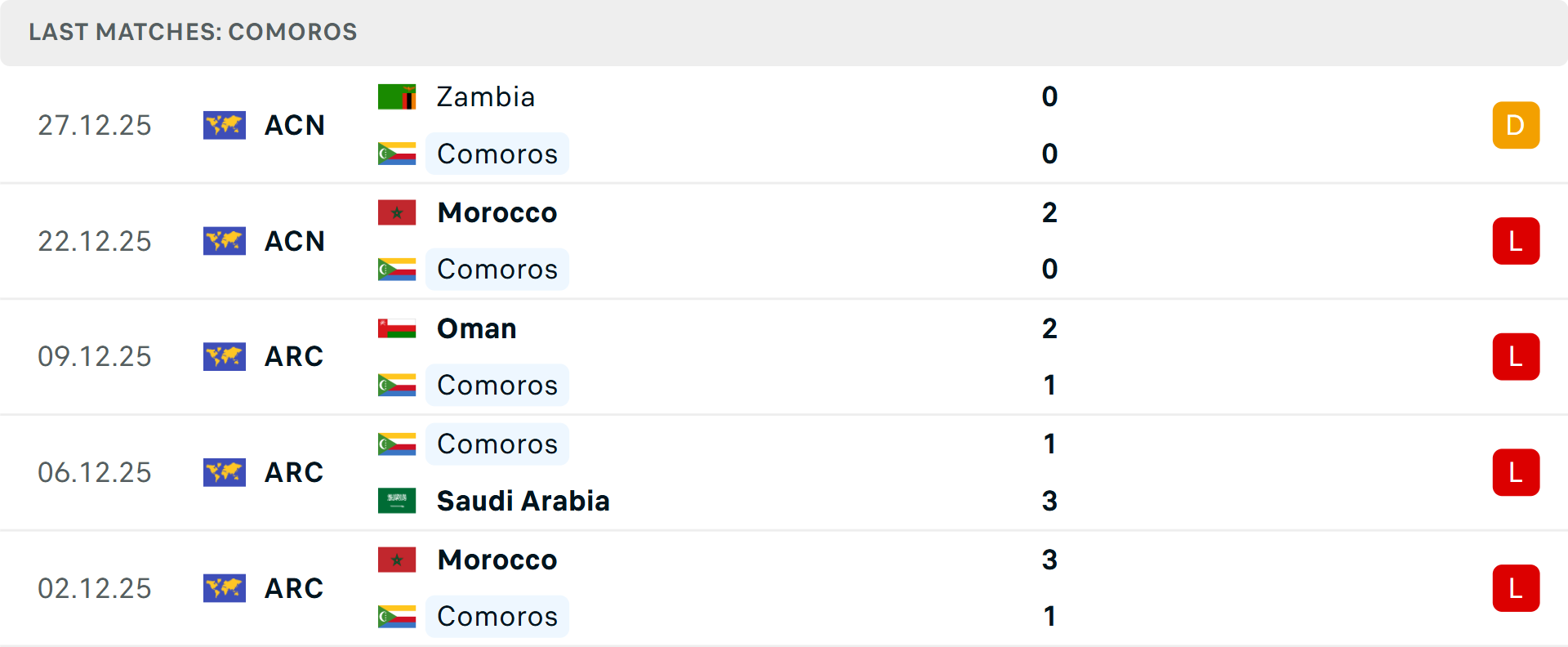
Task: Open the ARC competition label for 02.12.25
Action: pyautogui.click(x=294, y=588)
